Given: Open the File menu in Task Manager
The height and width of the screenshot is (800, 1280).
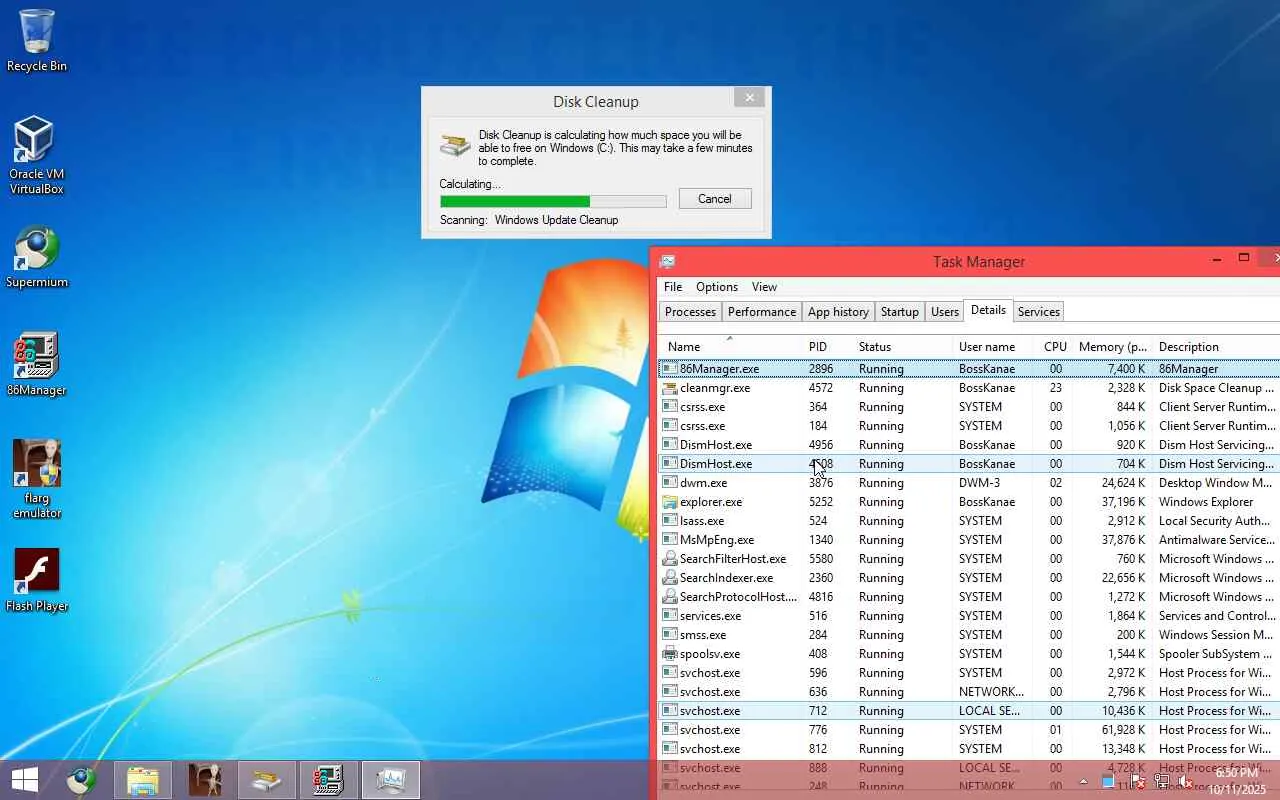Looking at the screenshot, I should click(x=673, y=287).
